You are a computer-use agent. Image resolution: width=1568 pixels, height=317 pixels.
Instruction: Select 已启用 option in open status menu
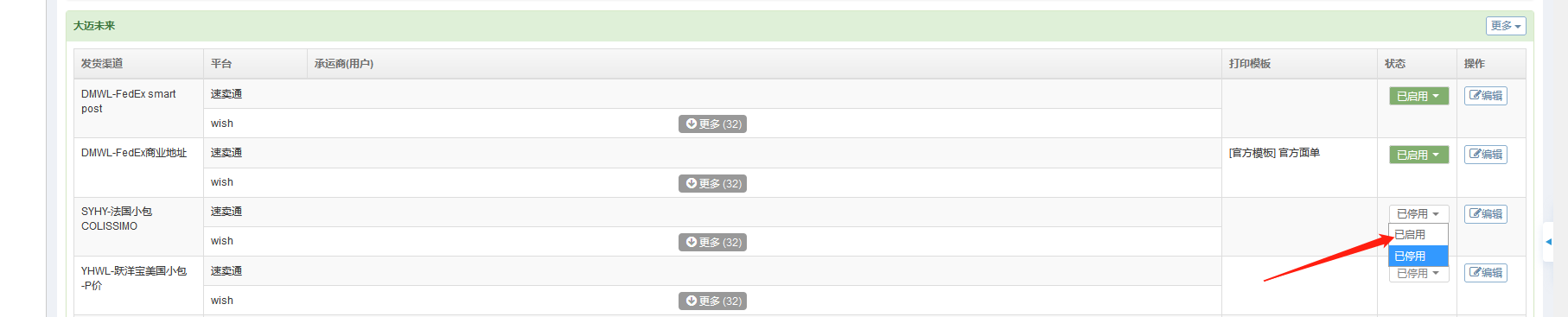click(1418, 235)
